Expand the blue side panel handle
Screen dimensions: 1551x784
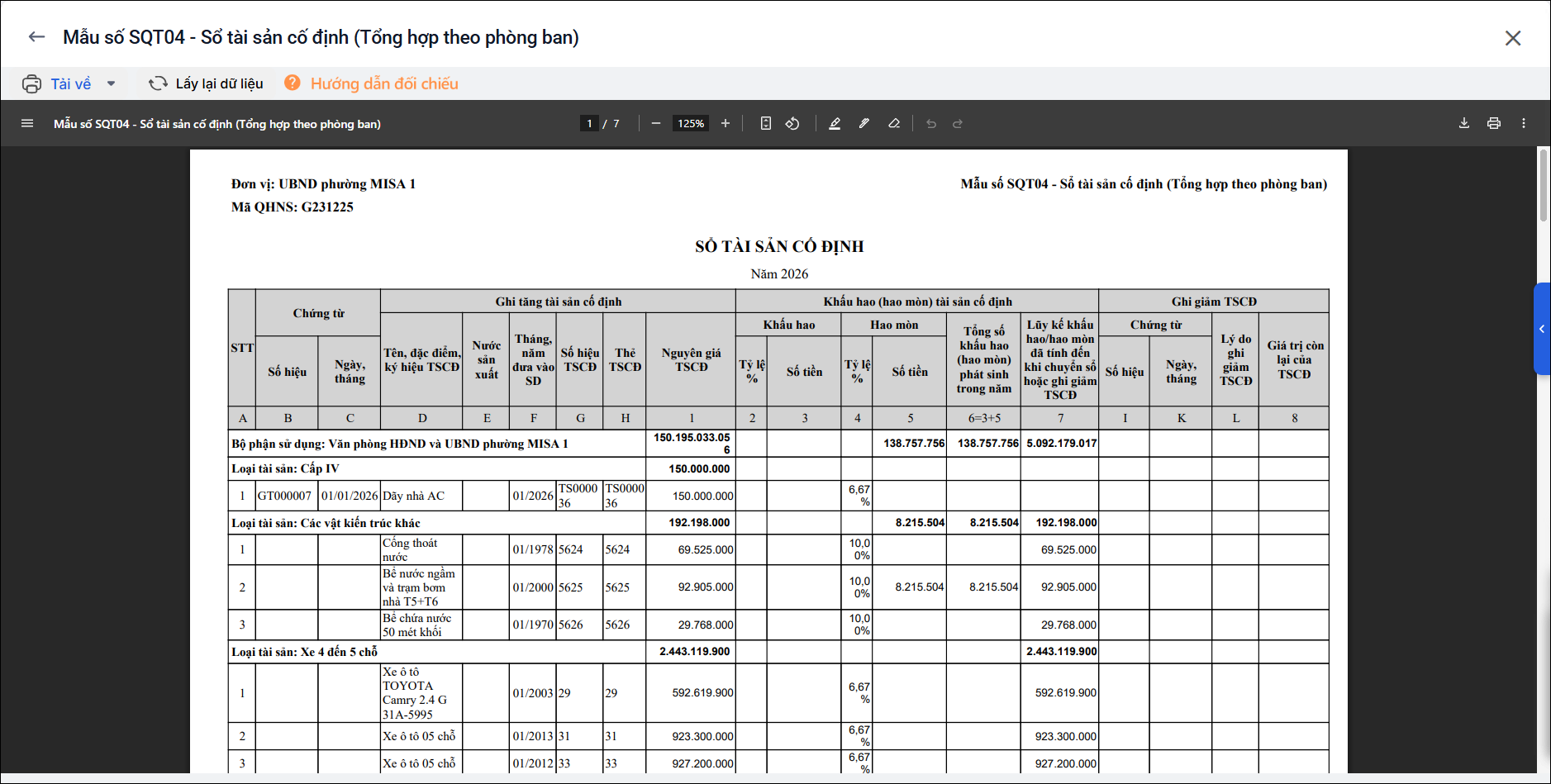pos(1542,329)
